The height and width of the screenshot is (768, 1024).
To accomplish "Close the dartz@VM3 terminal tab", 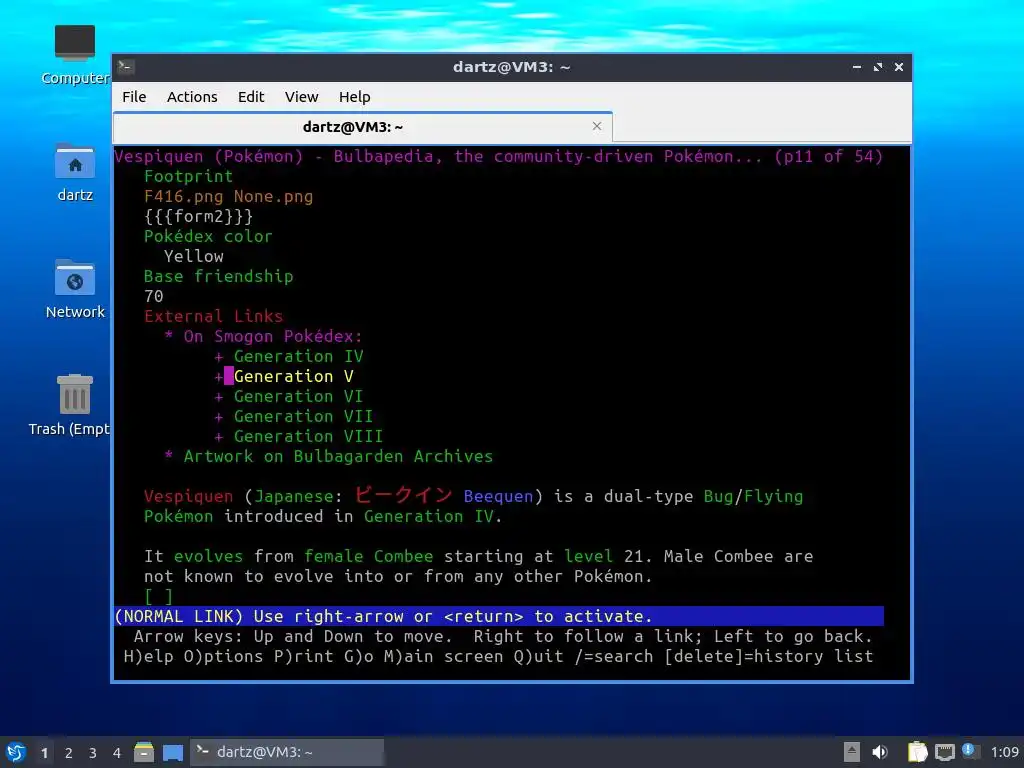I will click(596, 126).
